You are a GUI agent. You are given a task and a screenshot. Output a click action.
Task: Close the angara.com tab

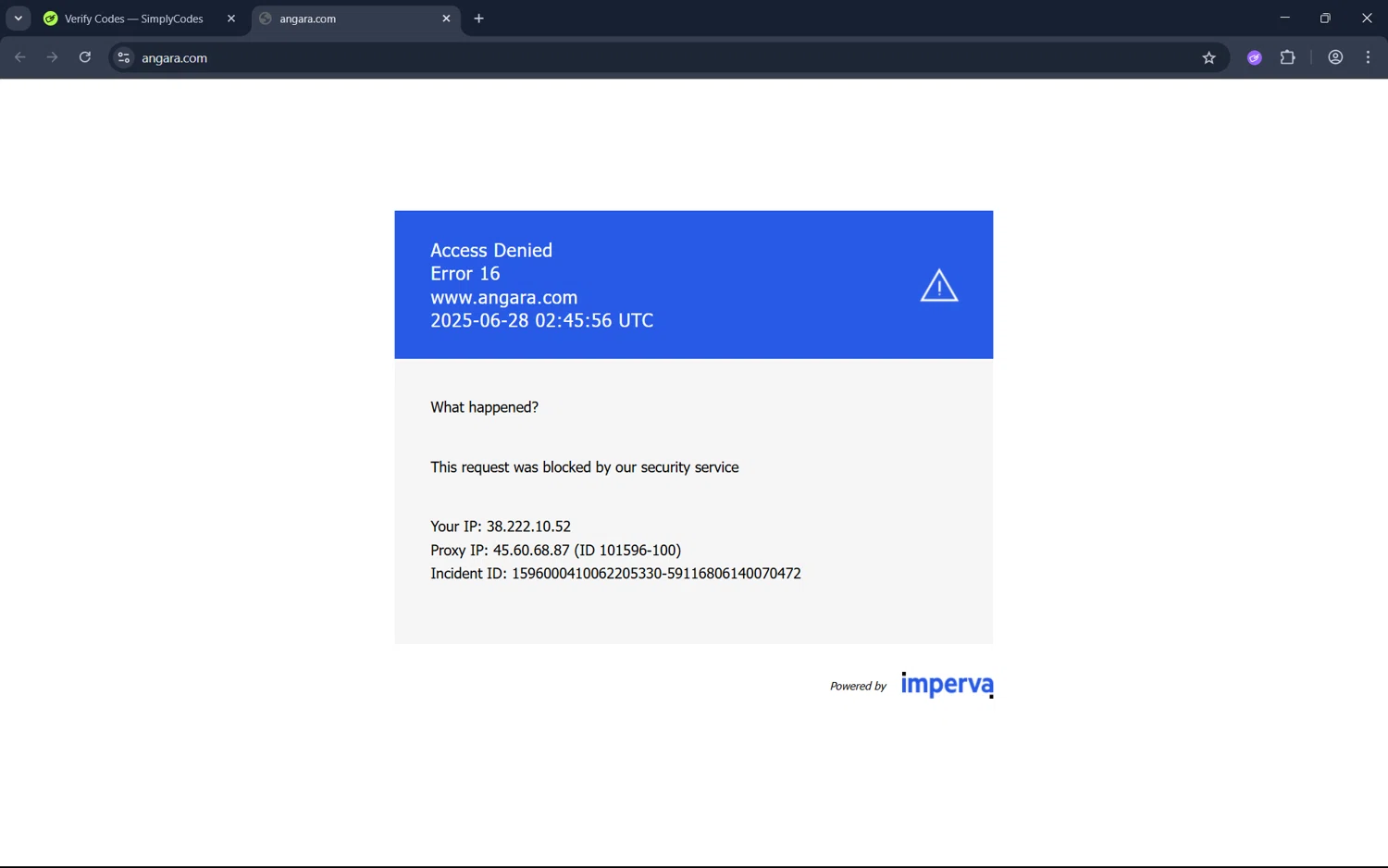tap(446, 19)
